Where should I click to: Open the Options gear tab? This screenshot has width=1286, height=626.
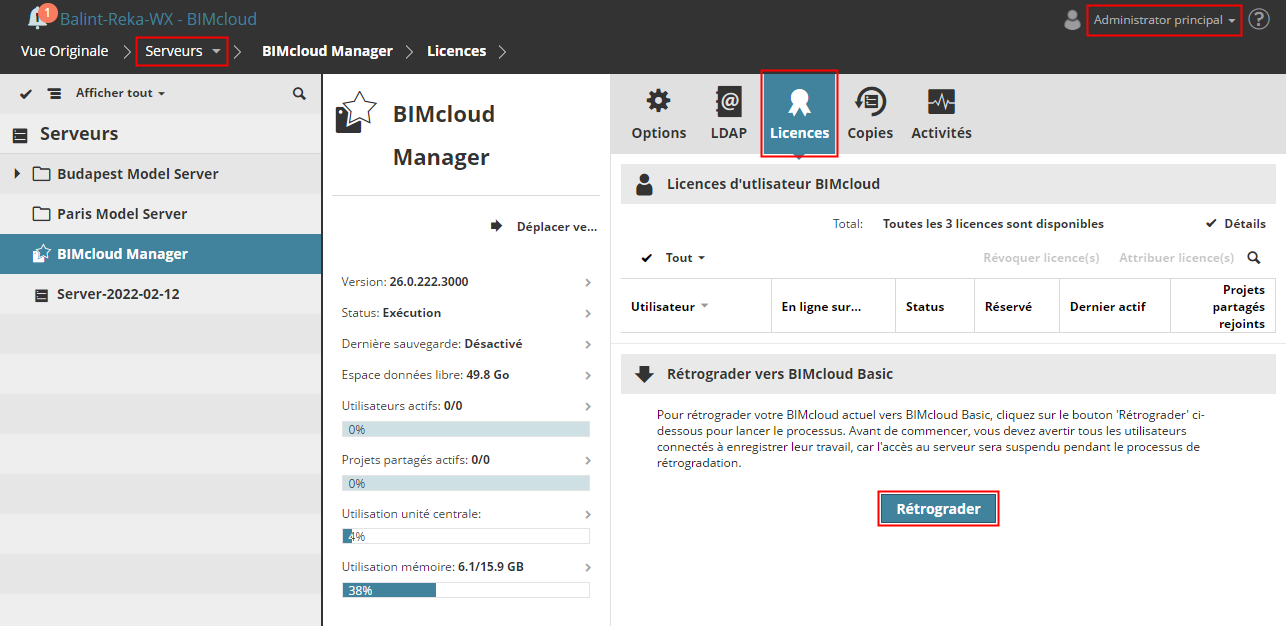click(x=658, y=114)
